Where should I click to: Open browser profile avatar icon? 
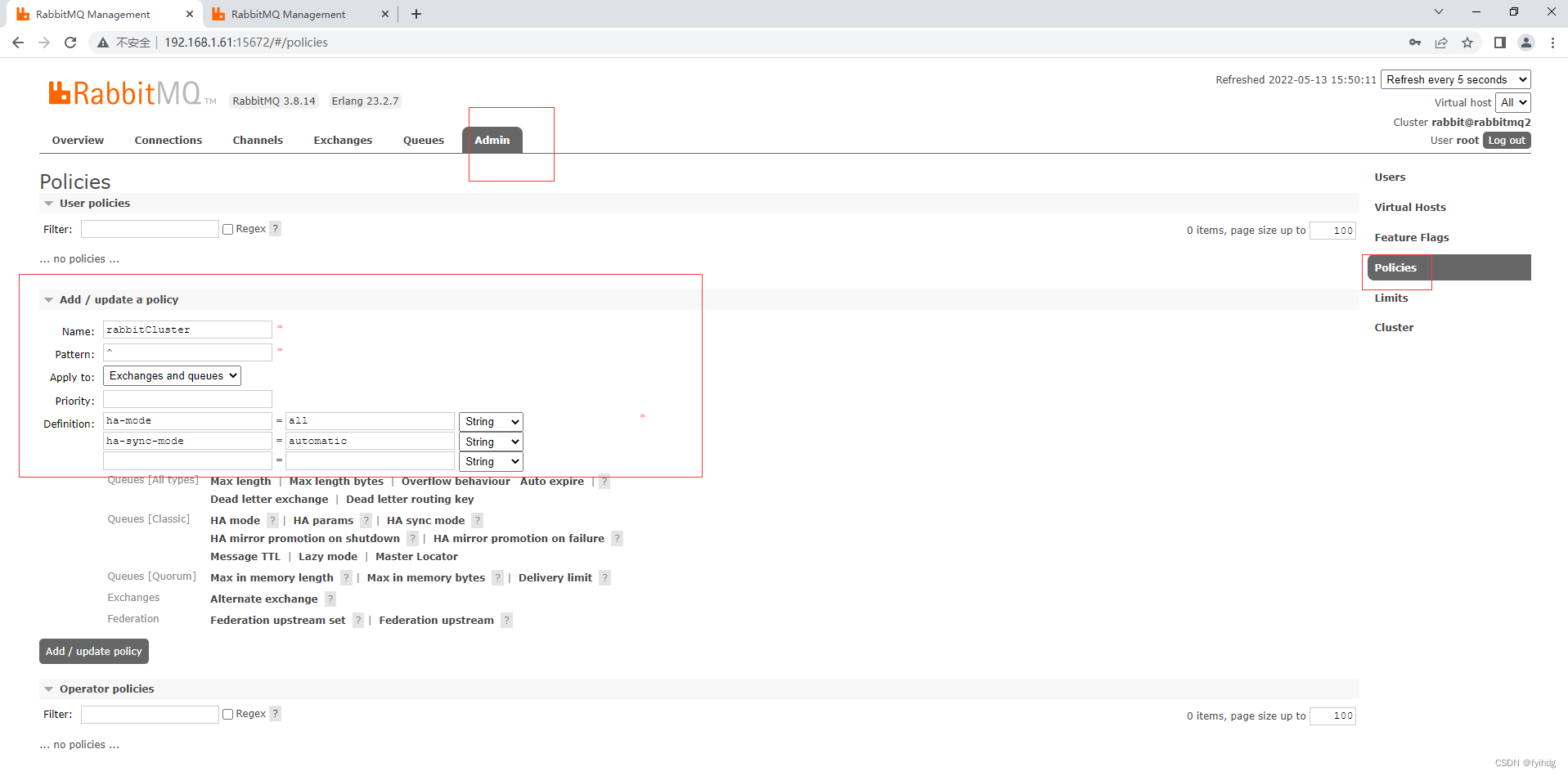pos(1525,43)
